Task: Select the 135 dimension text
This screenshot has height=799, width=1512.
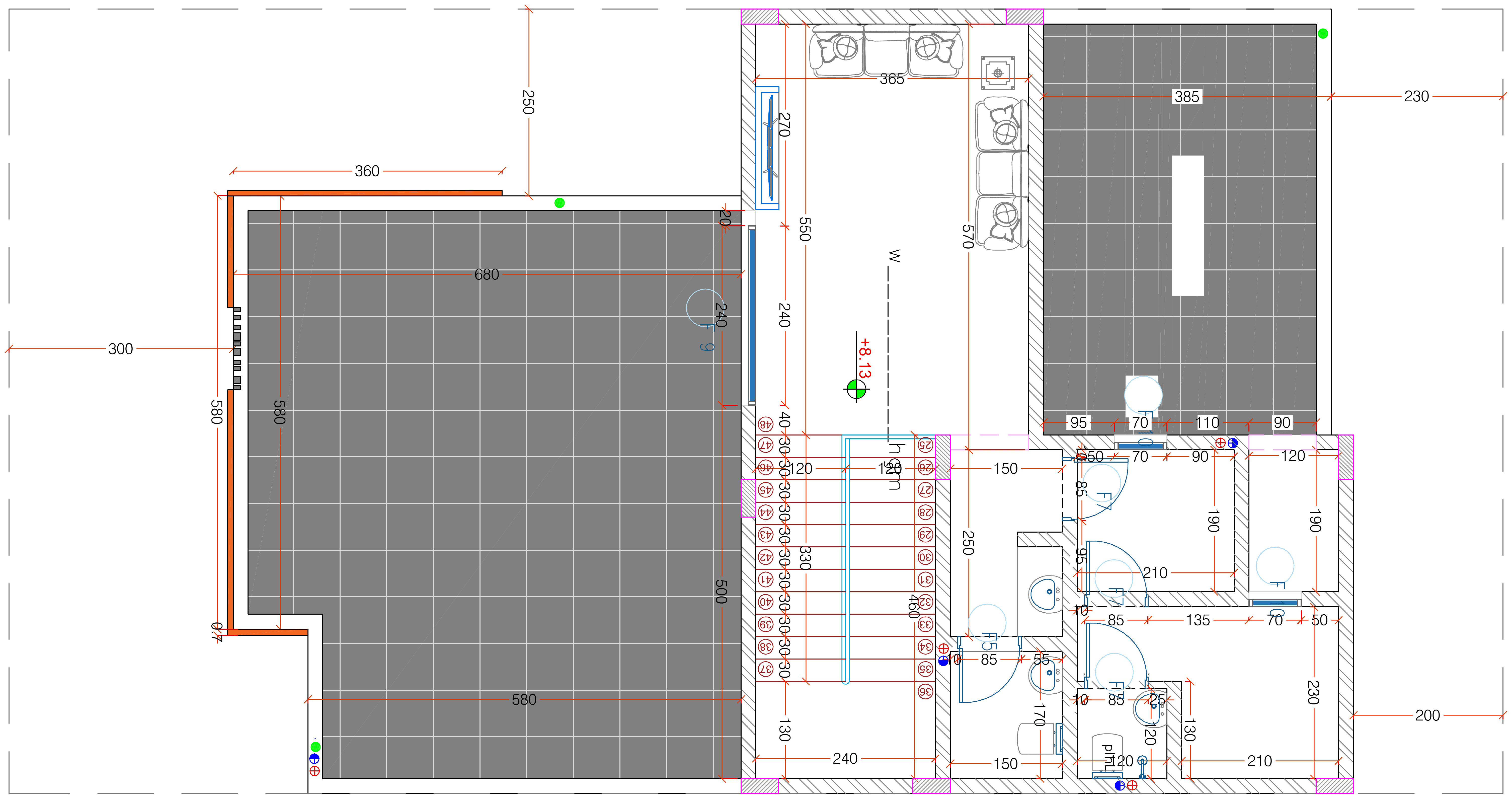Action: click(x=1198, y=620)
